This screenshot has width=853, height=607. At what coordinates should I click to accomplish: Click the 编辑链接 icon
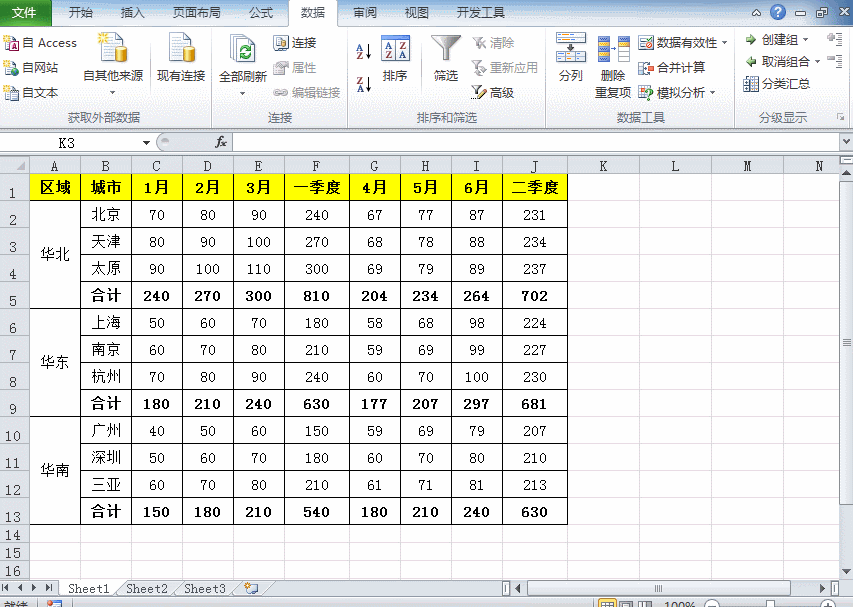pos(281,92)
